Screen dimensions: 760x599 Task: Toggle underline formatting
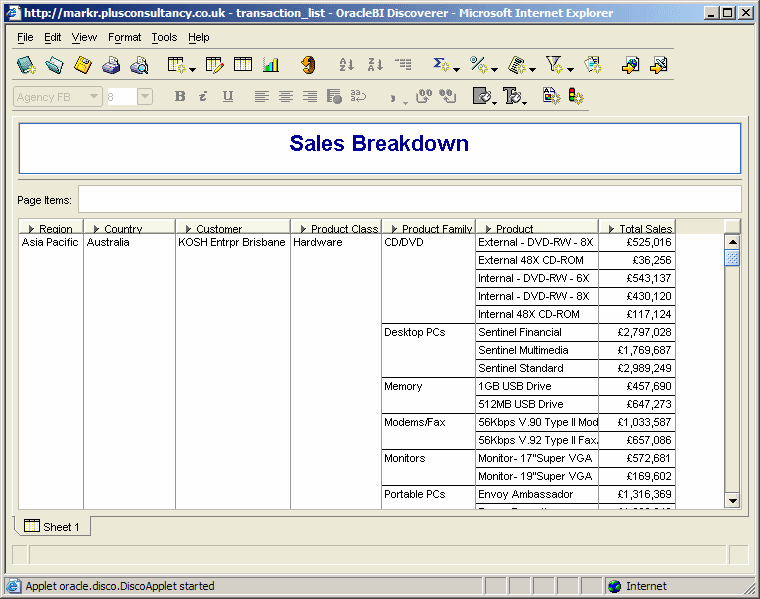tap(228, 96)
